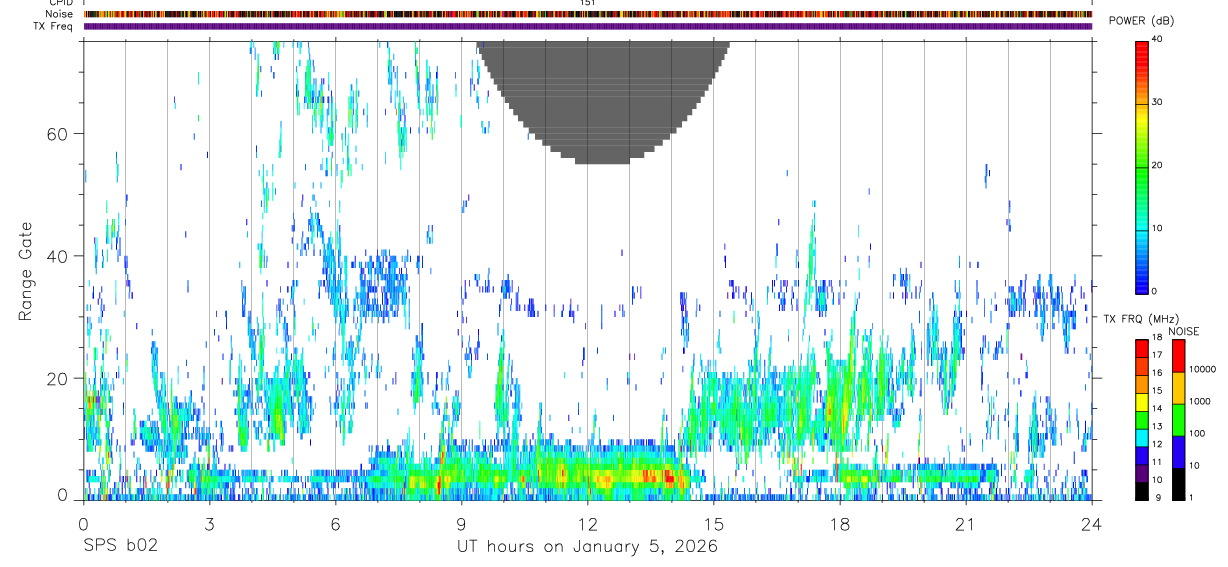Image resolution: width=1228 pixels, height=567 pixels.
Task: Click the orange segment of the NOISE legend
Action: click(1178, 388)
